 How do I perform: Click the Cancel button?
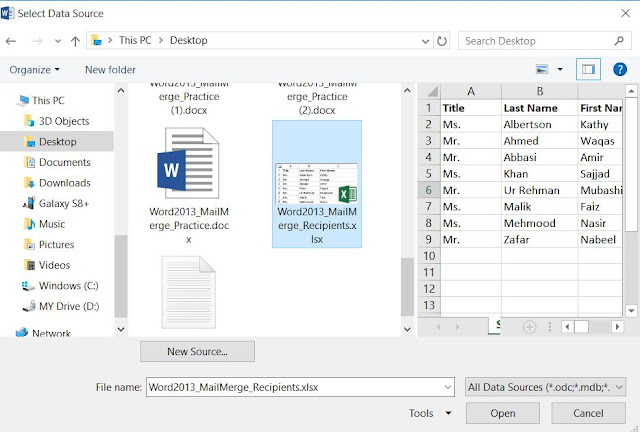(x=588, y=413)
